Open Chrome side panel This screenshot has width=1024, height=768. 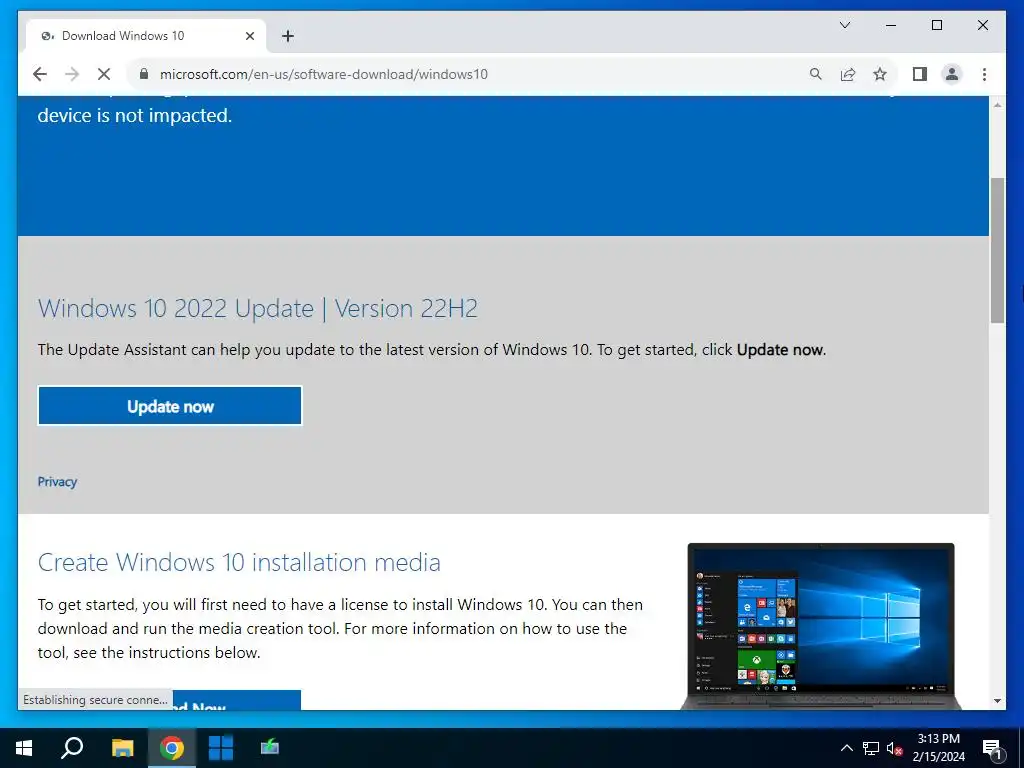(x=920, y=74)
